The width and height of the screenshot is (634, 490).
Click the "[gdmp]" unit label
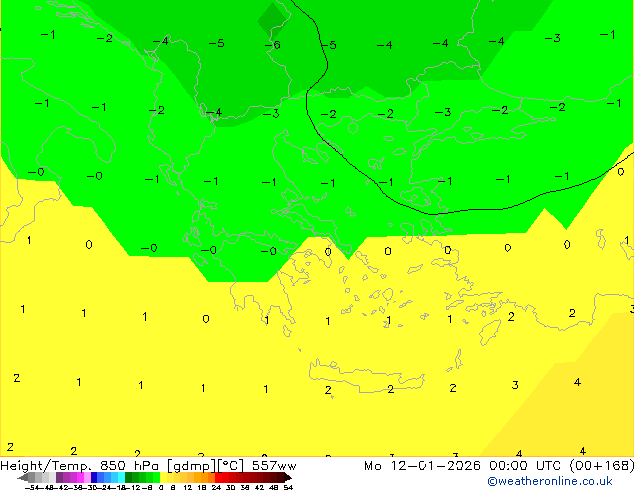pyautogui.click(x=192, y=466)
